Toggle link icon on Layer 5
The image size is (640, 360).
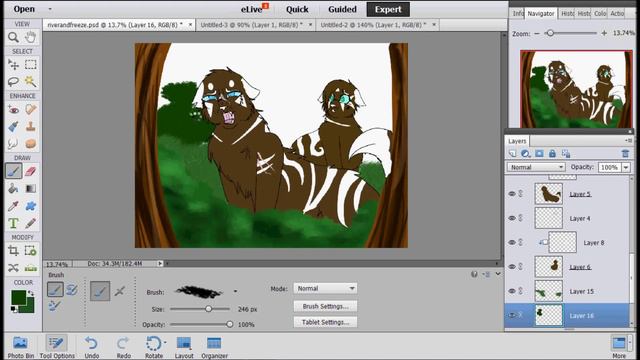521,194
